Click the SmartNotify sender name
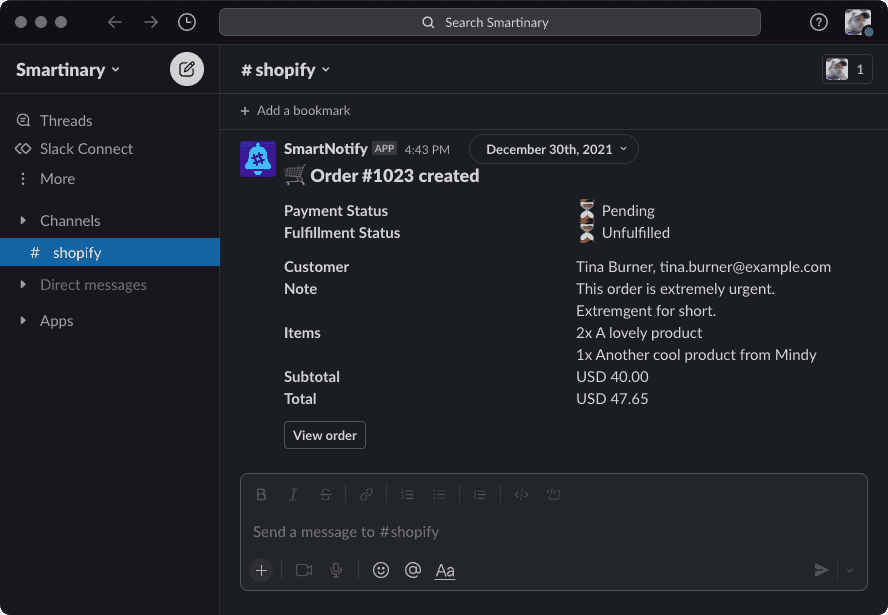The height and width of the screenshot is (615, 888). coord(326,149)
